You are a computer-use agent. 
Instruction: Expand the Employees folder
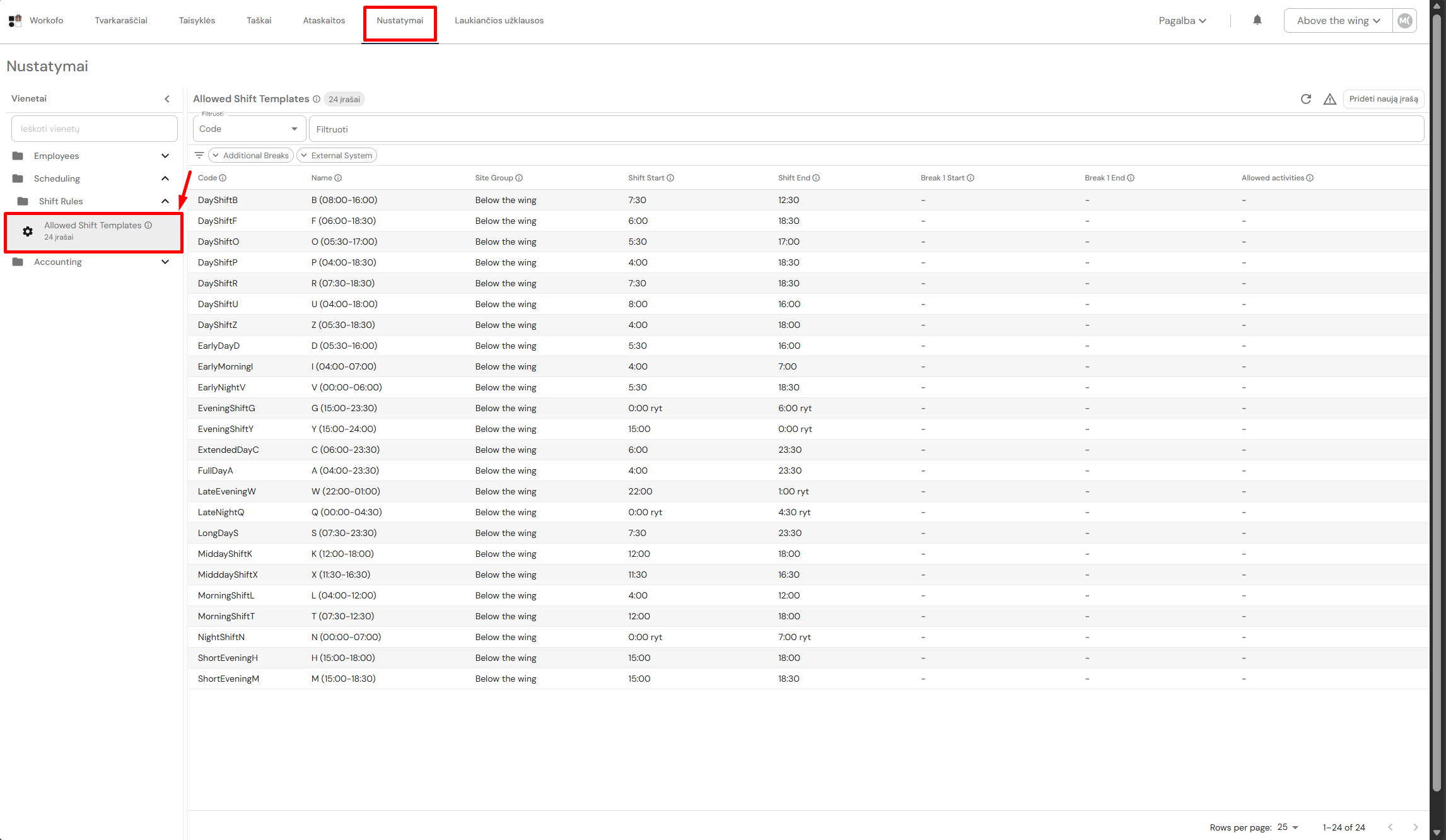[165, 156]
